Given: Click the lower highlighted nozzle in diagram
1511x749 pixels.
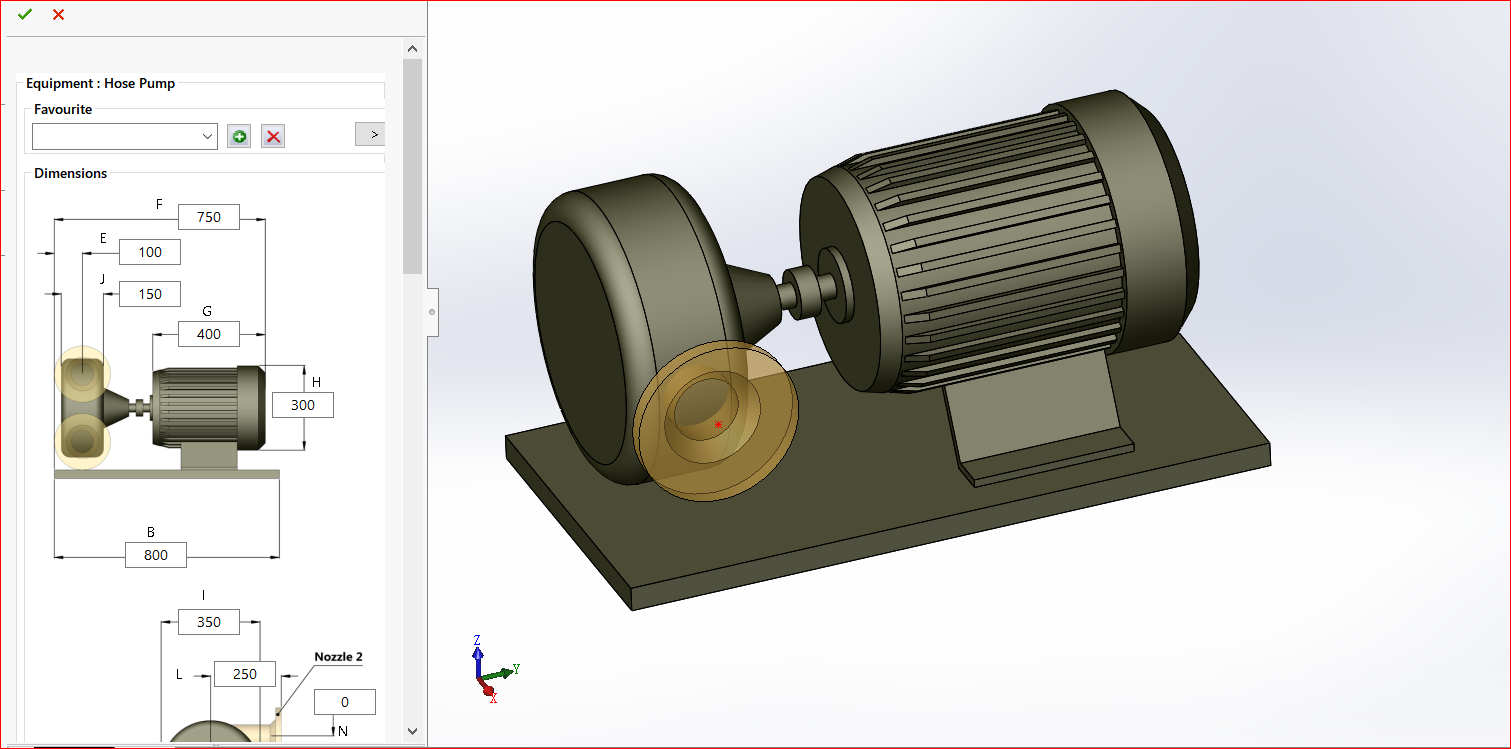Looking at the screenshot, I should pos(81,441).
